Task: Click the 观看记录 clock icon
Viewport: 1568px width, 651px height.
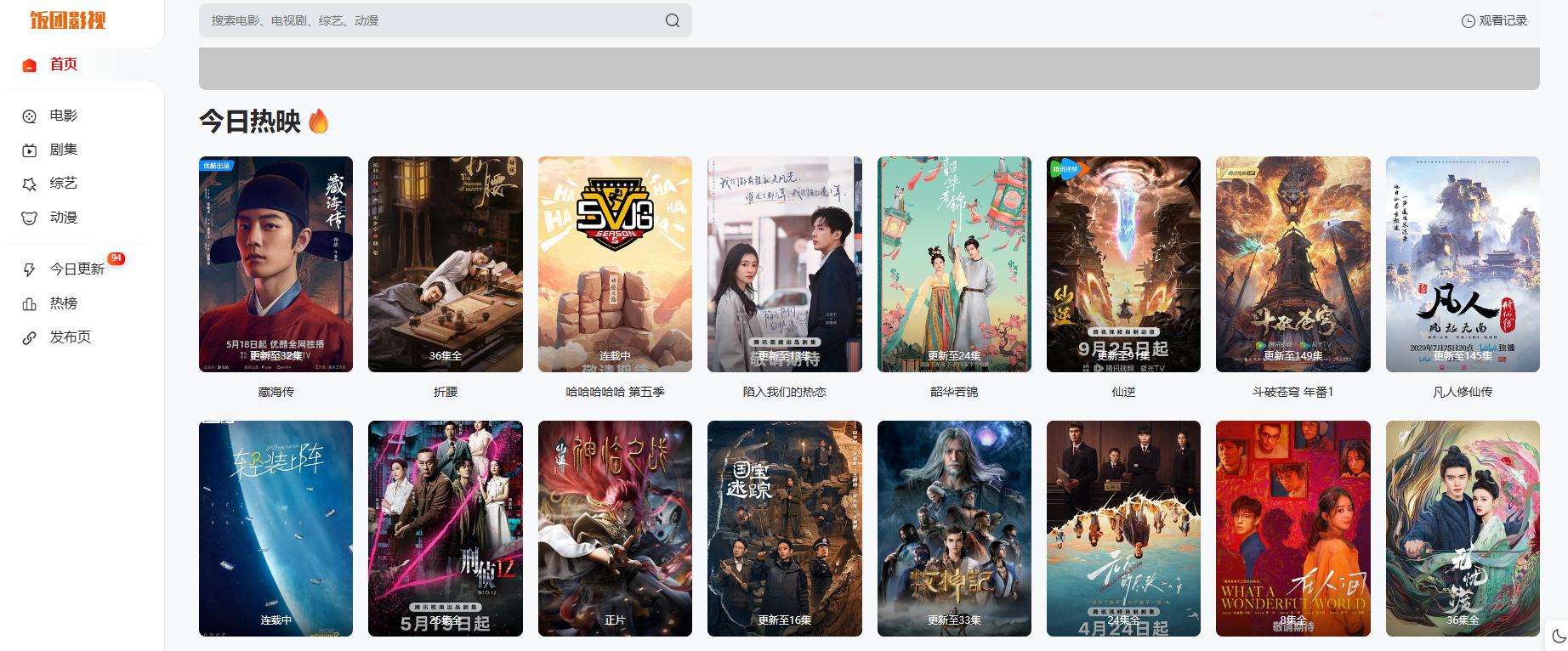Action: click(x=1468, y=21)
